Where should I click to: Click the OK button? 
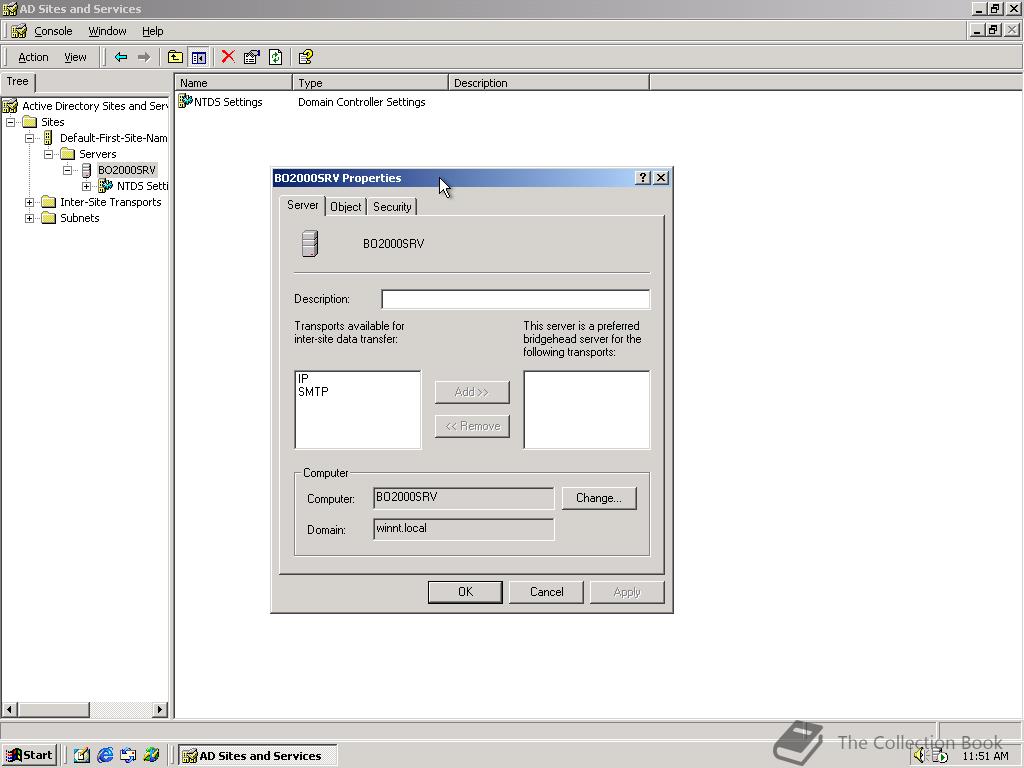(x=465, y=592)
